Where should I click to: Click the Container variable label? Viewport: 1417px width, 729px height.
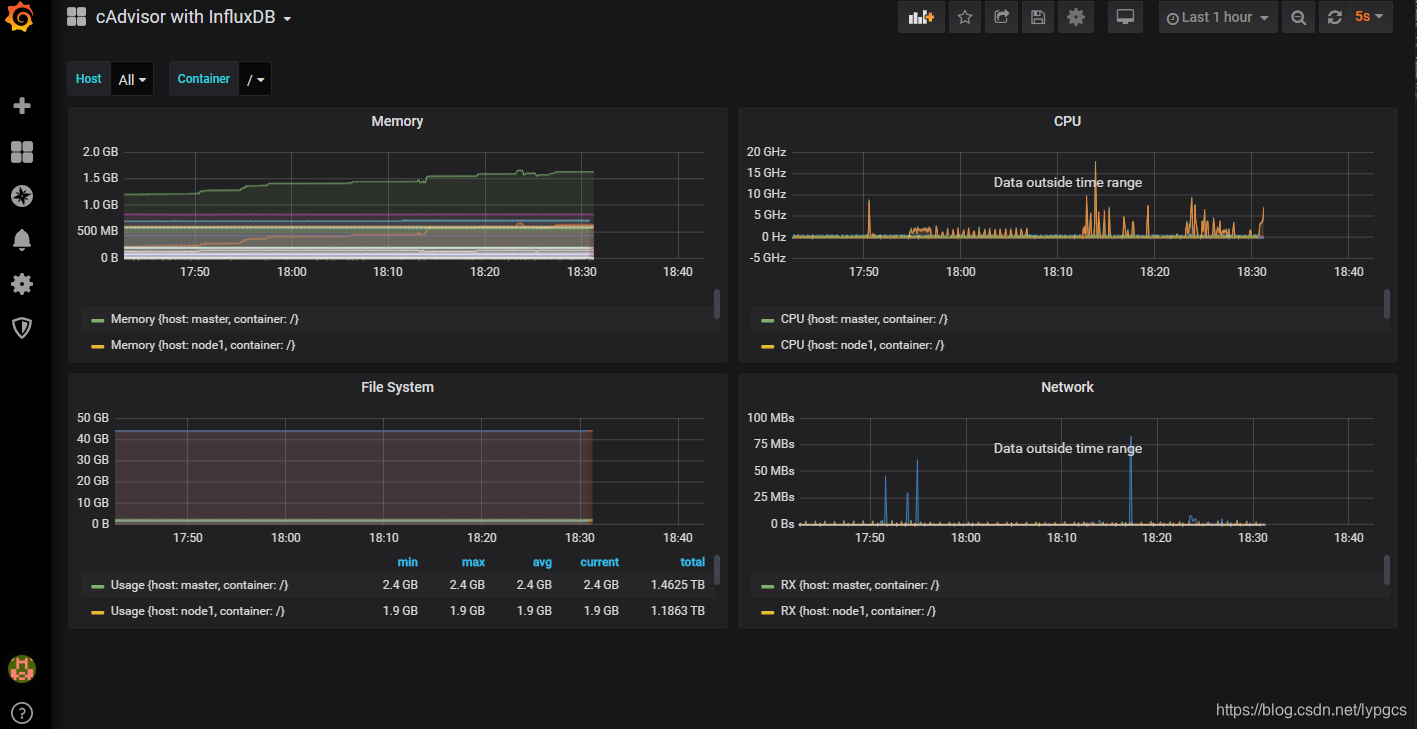coord(204,79)
